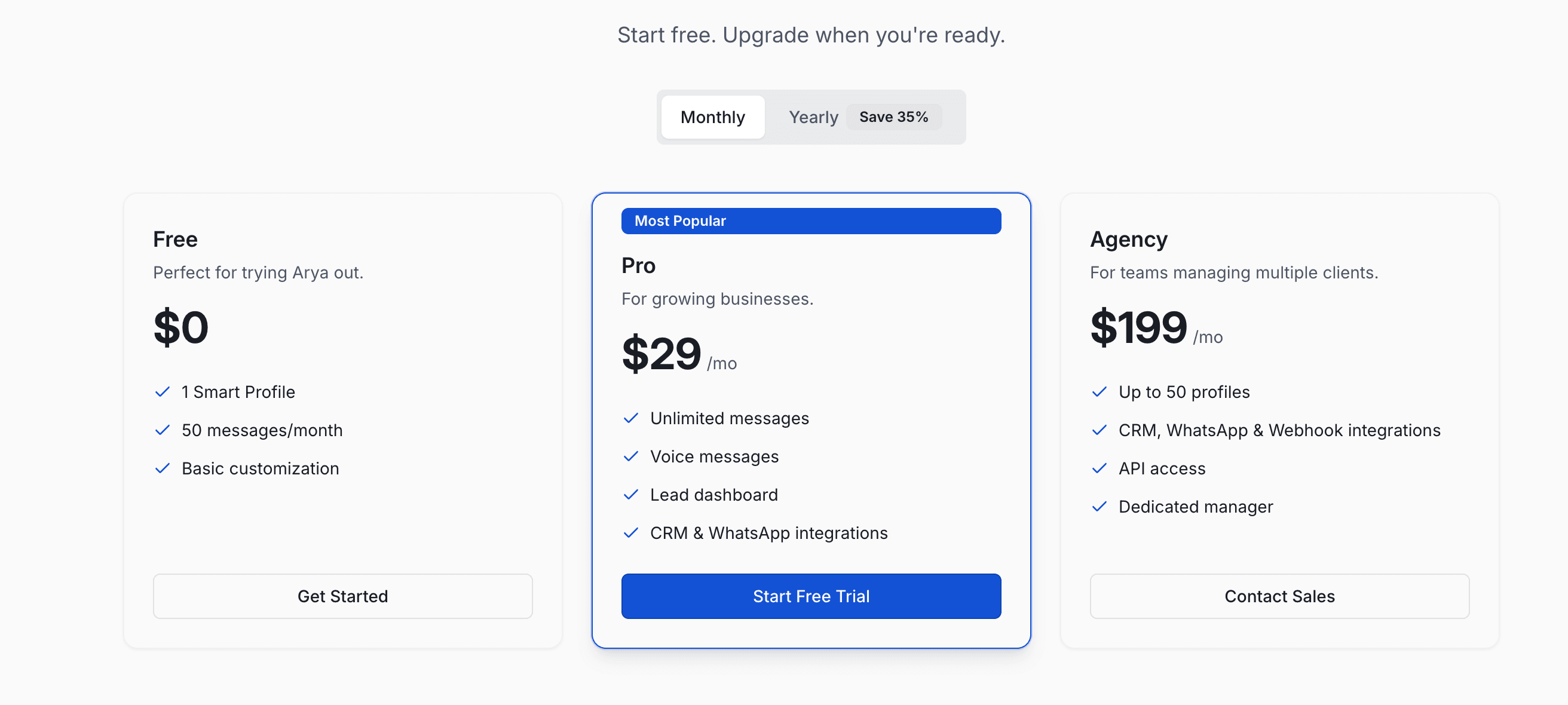Click the checkmark beside CRM & WhatsApp integrations
The width and height of the screenshot is (1568, 705).
pos(630,534)
